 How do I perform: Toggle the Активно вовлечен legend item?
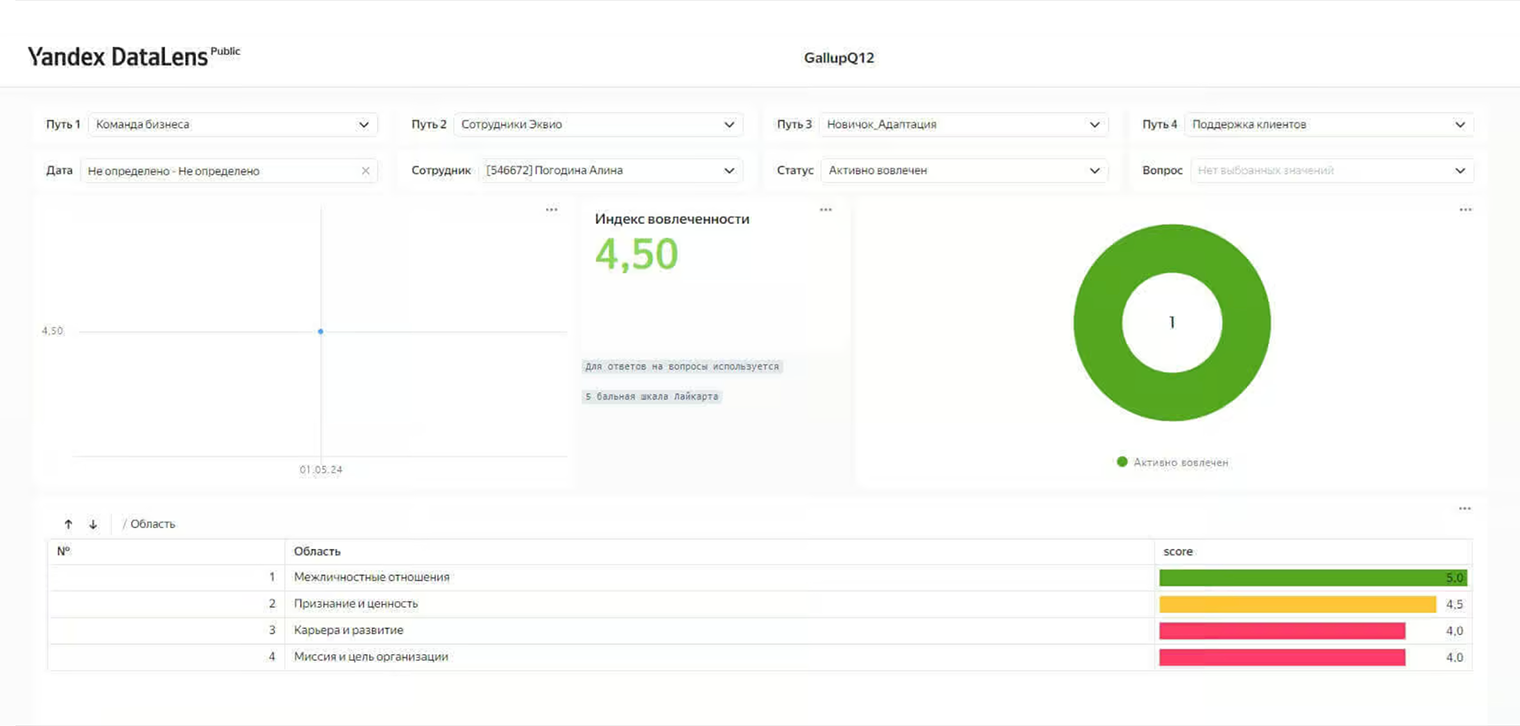(x=1172, y=462)
